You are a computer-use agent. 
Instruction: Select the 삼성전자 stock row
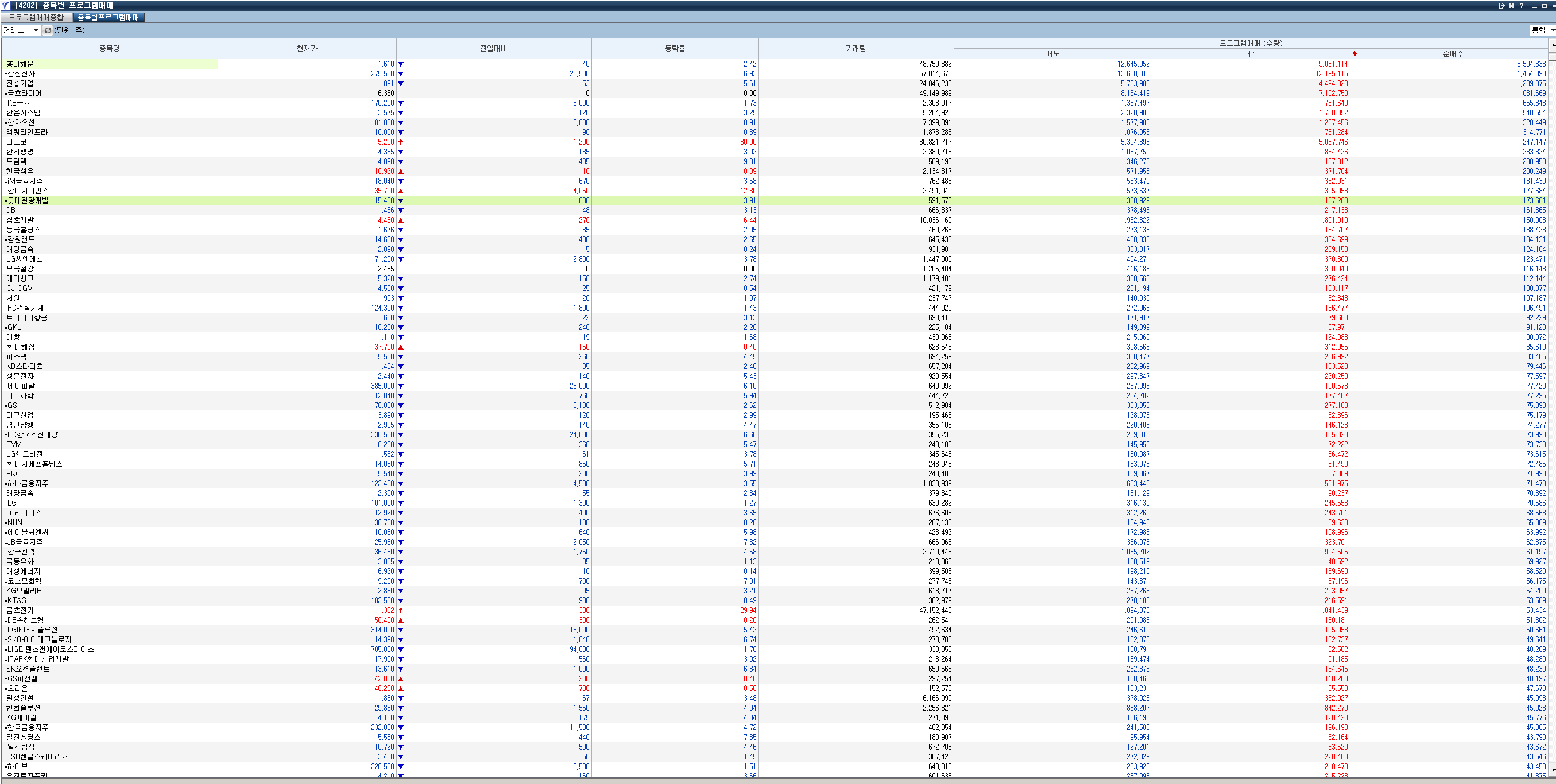[775, 73]
